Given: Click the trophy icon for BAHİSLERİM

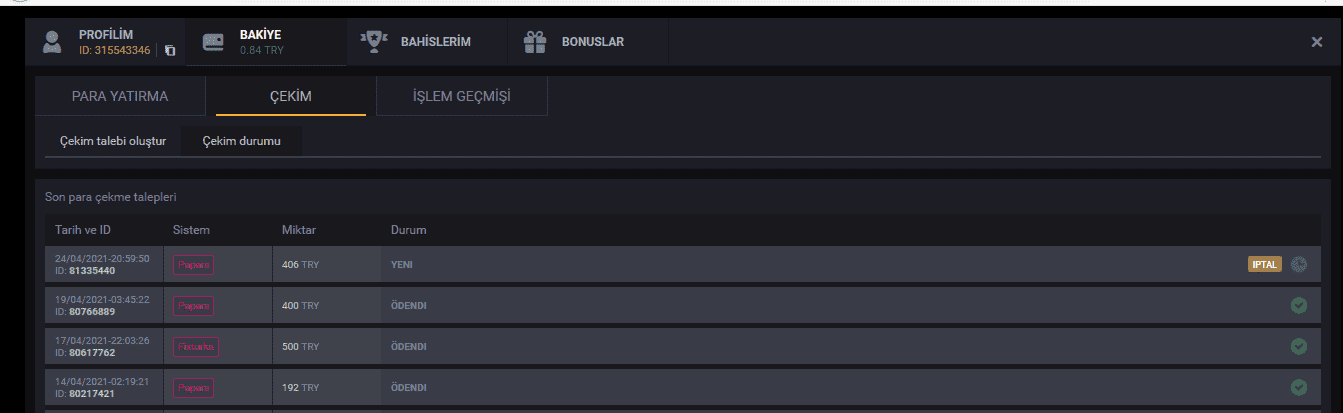Looking at the screenshot, I should [x=374, y=42].
